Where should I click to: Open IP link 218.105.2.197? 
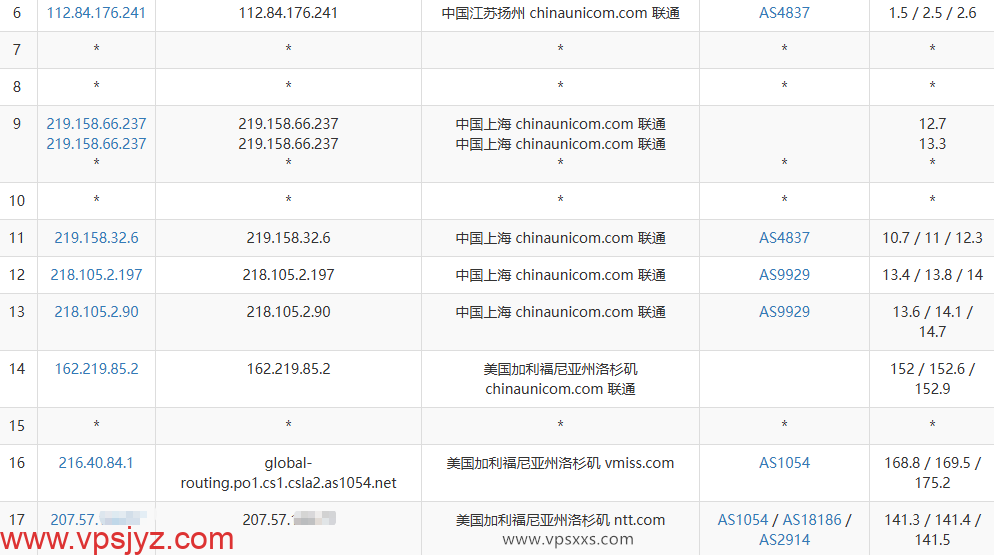click(96, 275)
